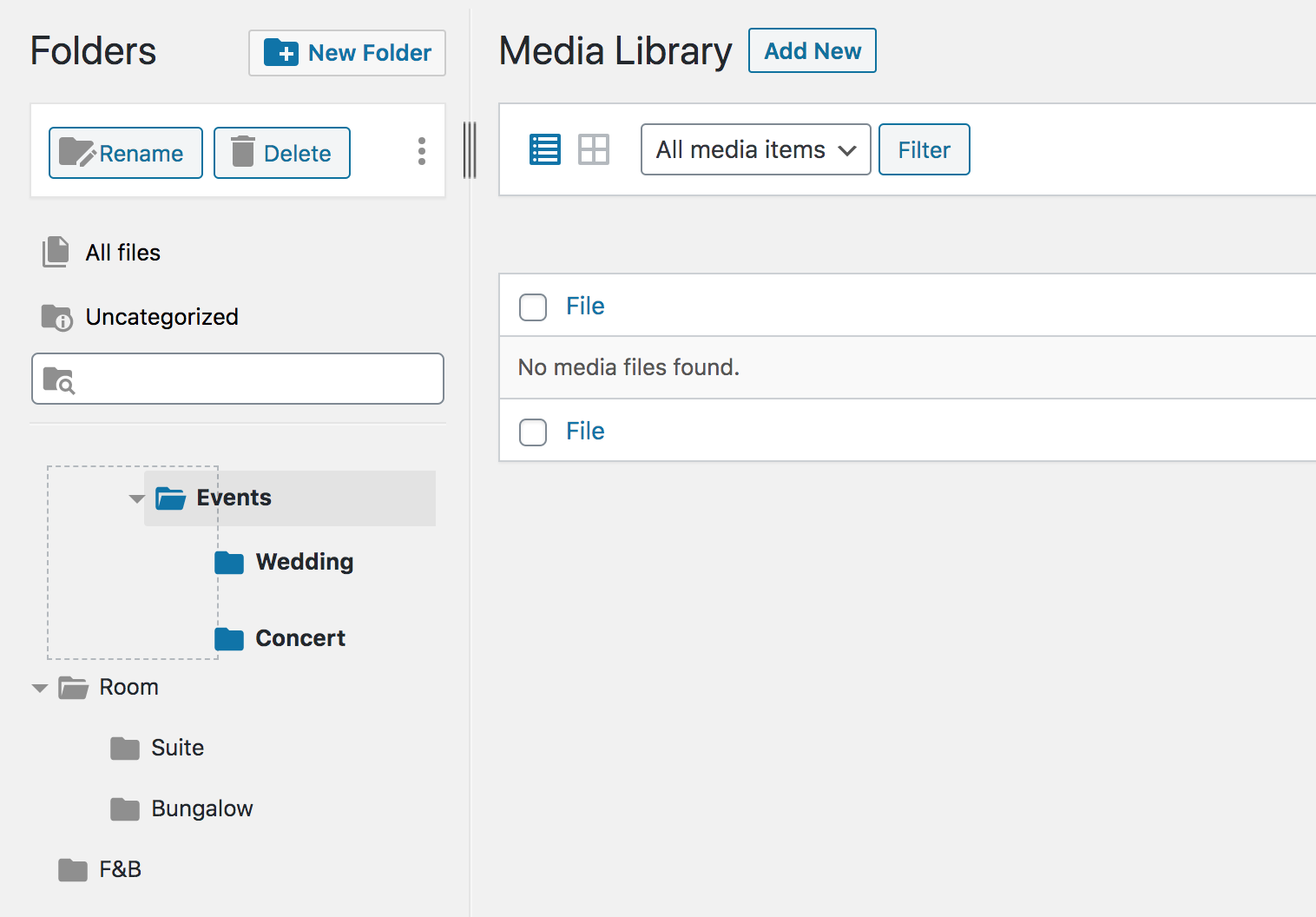1316x917 pixels.
Task: Toggle select-all checkbox in table header
Action: click(533, 307)
